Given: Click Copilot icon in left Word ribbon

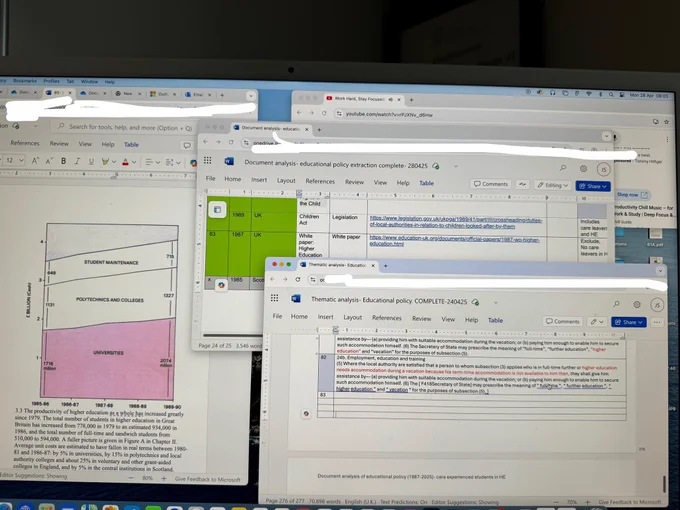Looking at the screenshot, I should (x=193, y=163).
